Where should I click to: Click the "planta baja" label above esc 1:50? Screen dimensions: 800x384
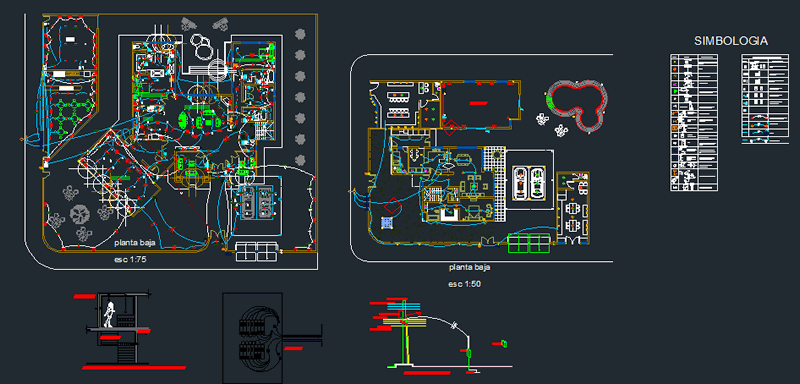click(470, 267)
